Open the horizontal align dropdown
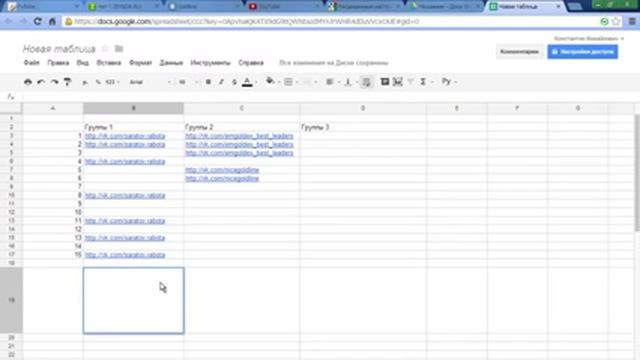 coord(332,82)
